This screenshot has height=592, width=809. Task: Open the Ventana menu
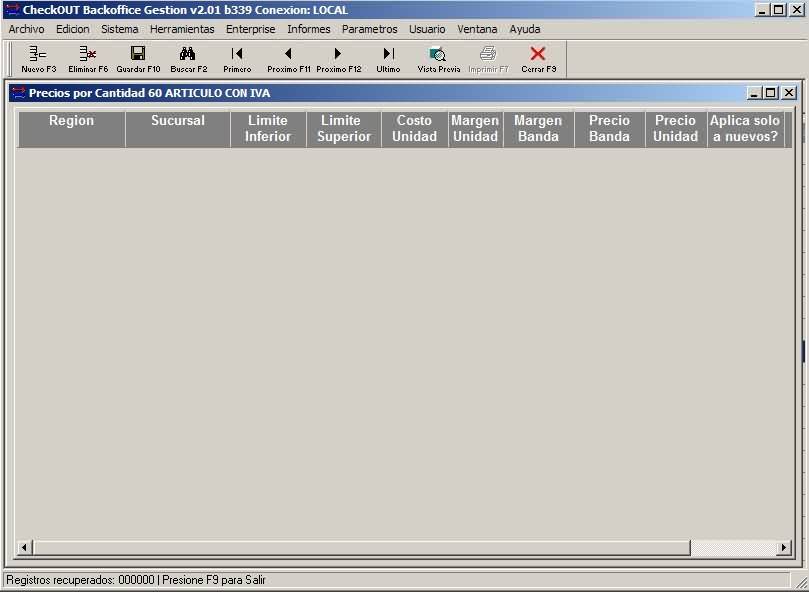pyautogui.click(x=477, y=29)
